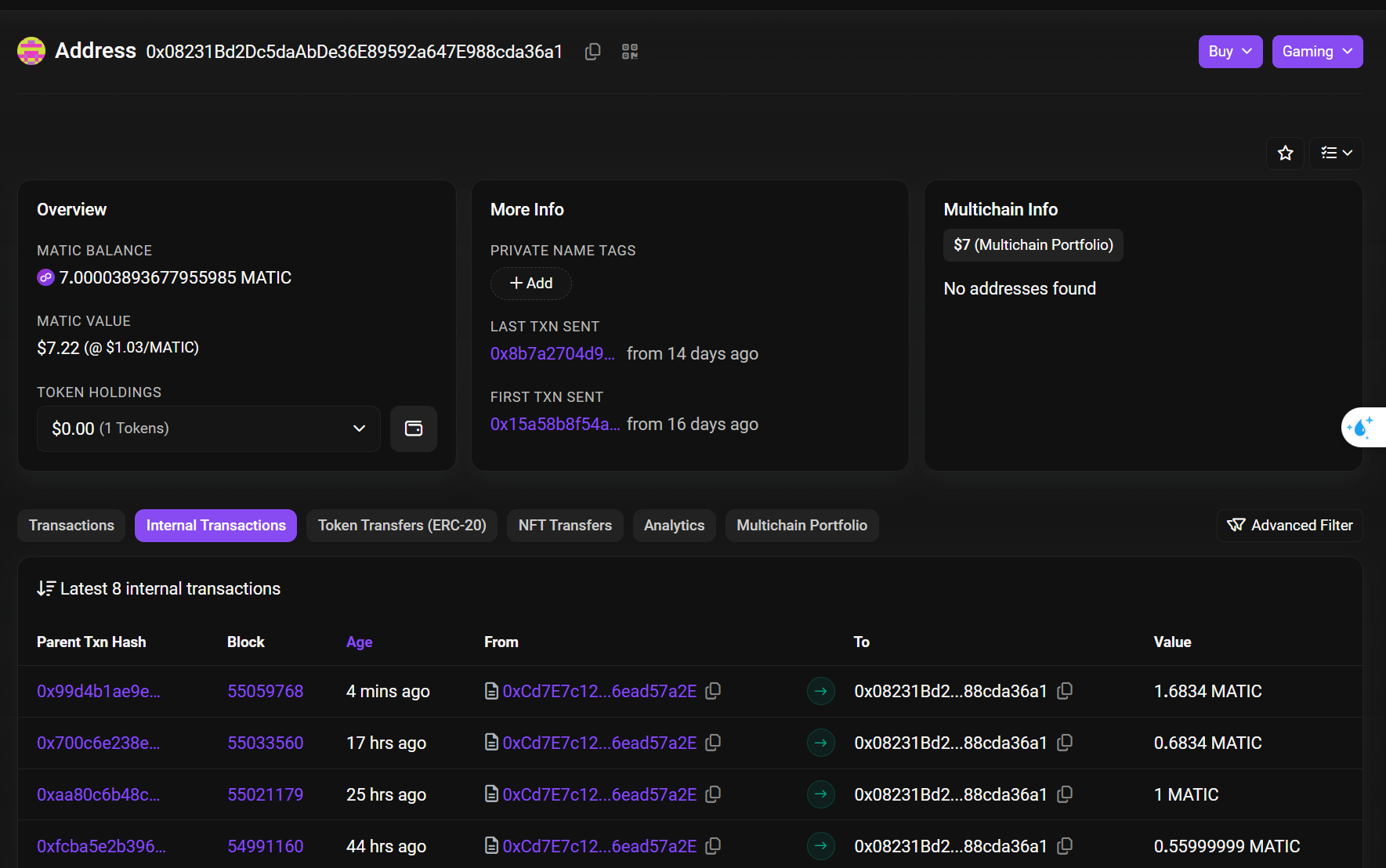Image resolution: width=1386 pixels, height=868 pixels.
Task: Copy the full address to clipboard
Action: pyautogui.click(x=593, y=52)
